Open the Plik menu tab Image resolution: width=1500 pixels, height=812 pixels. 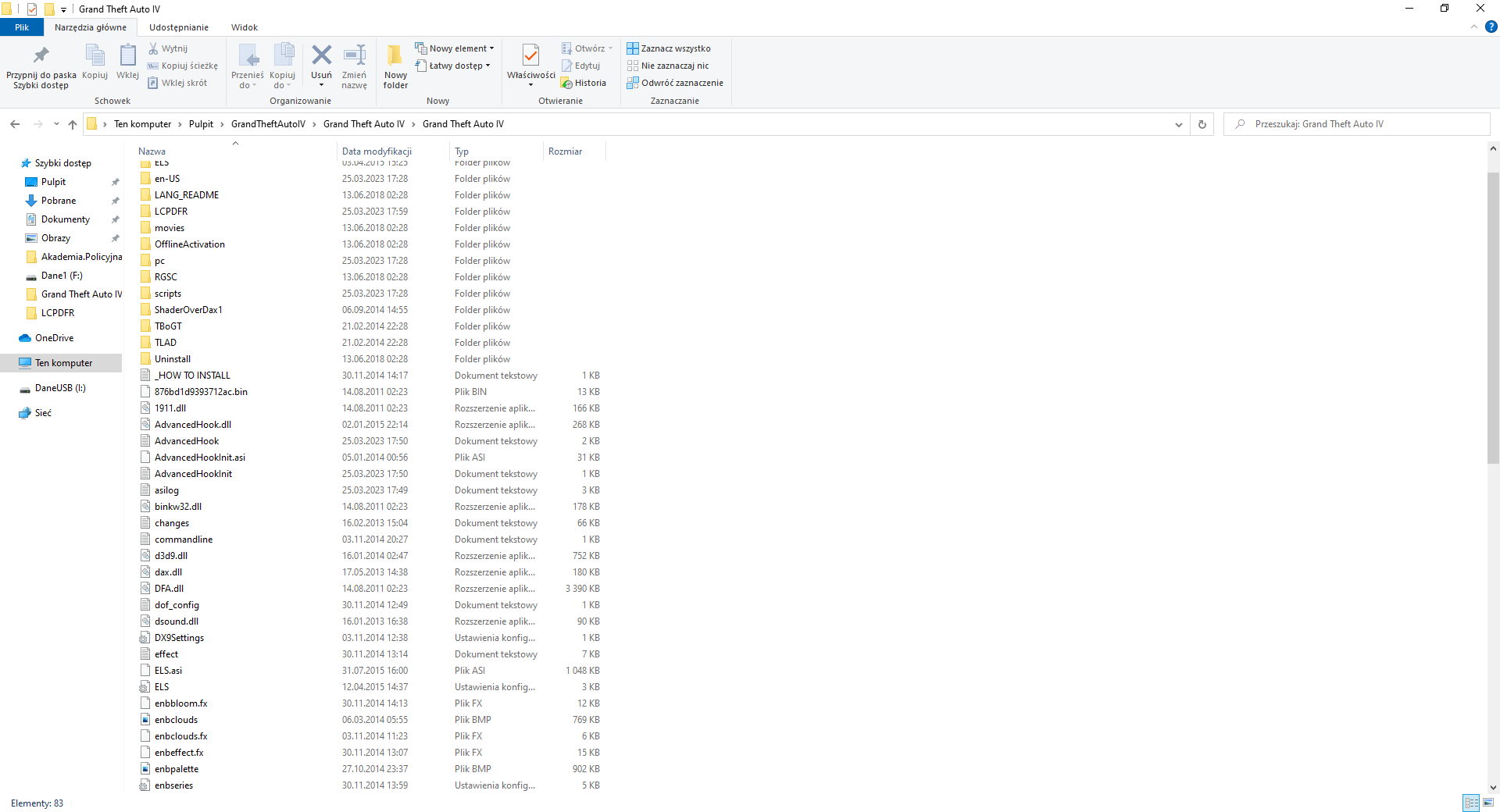click(22, 27)
